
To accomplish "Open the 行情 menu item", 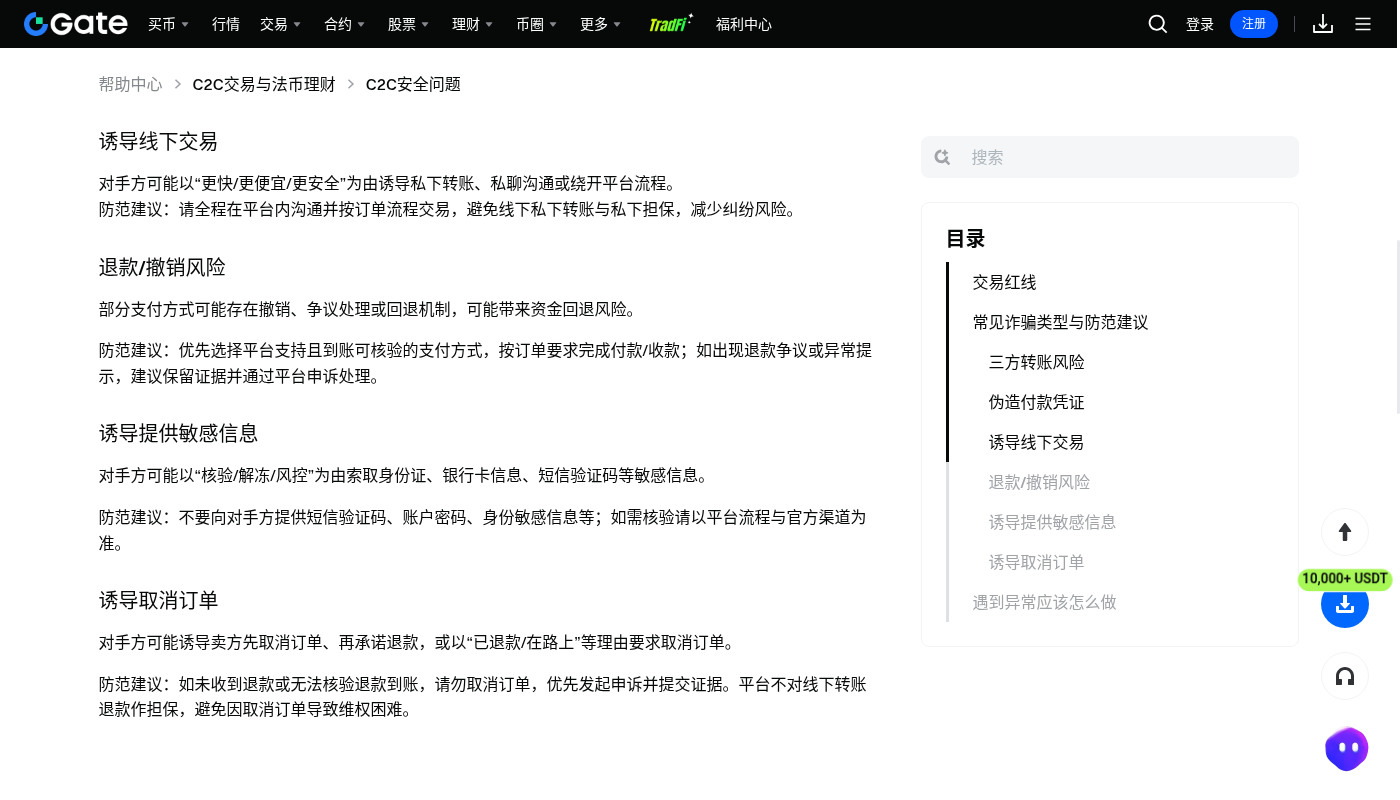I will [x=226, y=24].
